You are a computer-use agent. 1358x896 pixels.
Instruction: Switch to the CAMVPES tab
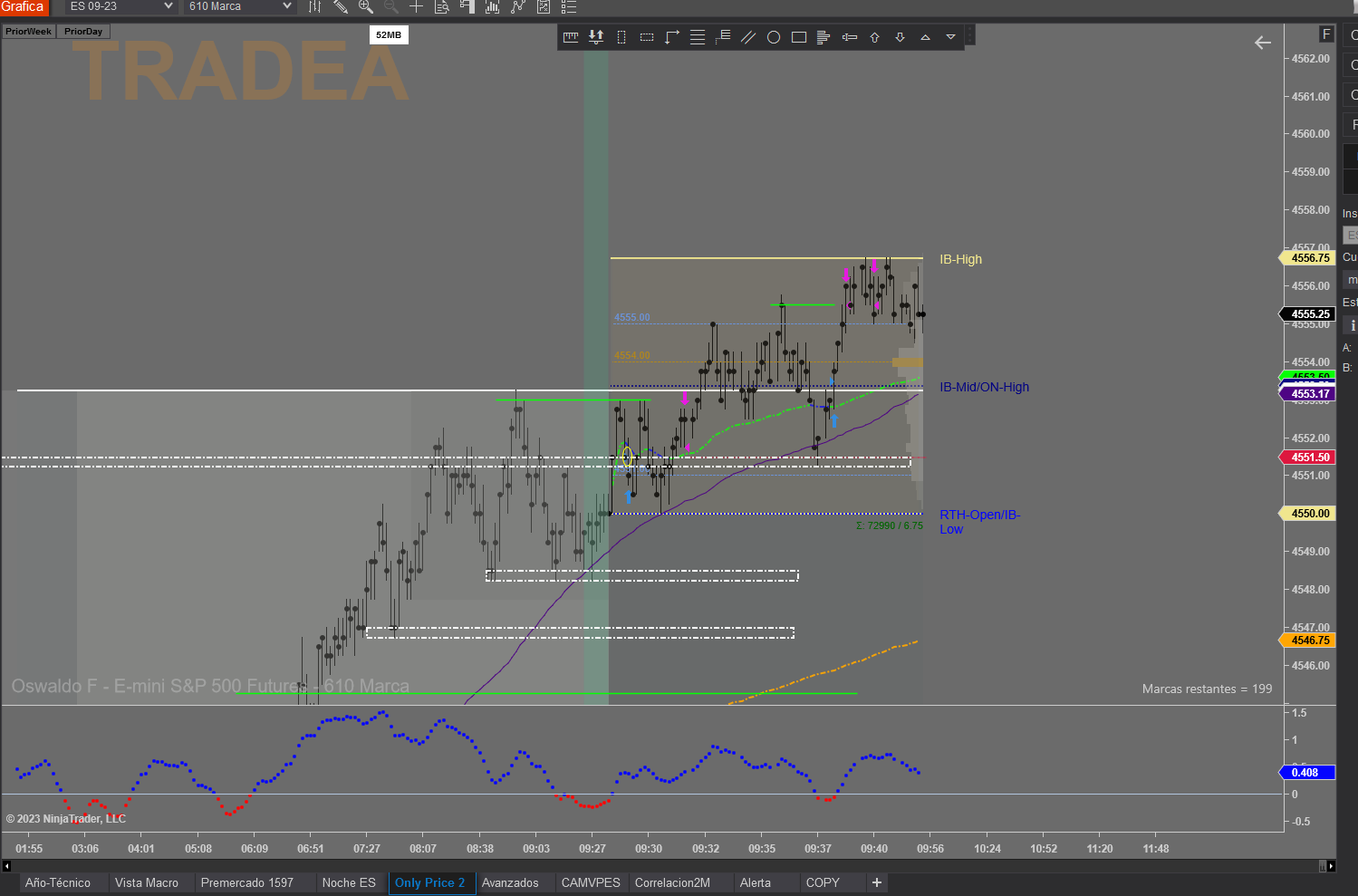point(591,882)
